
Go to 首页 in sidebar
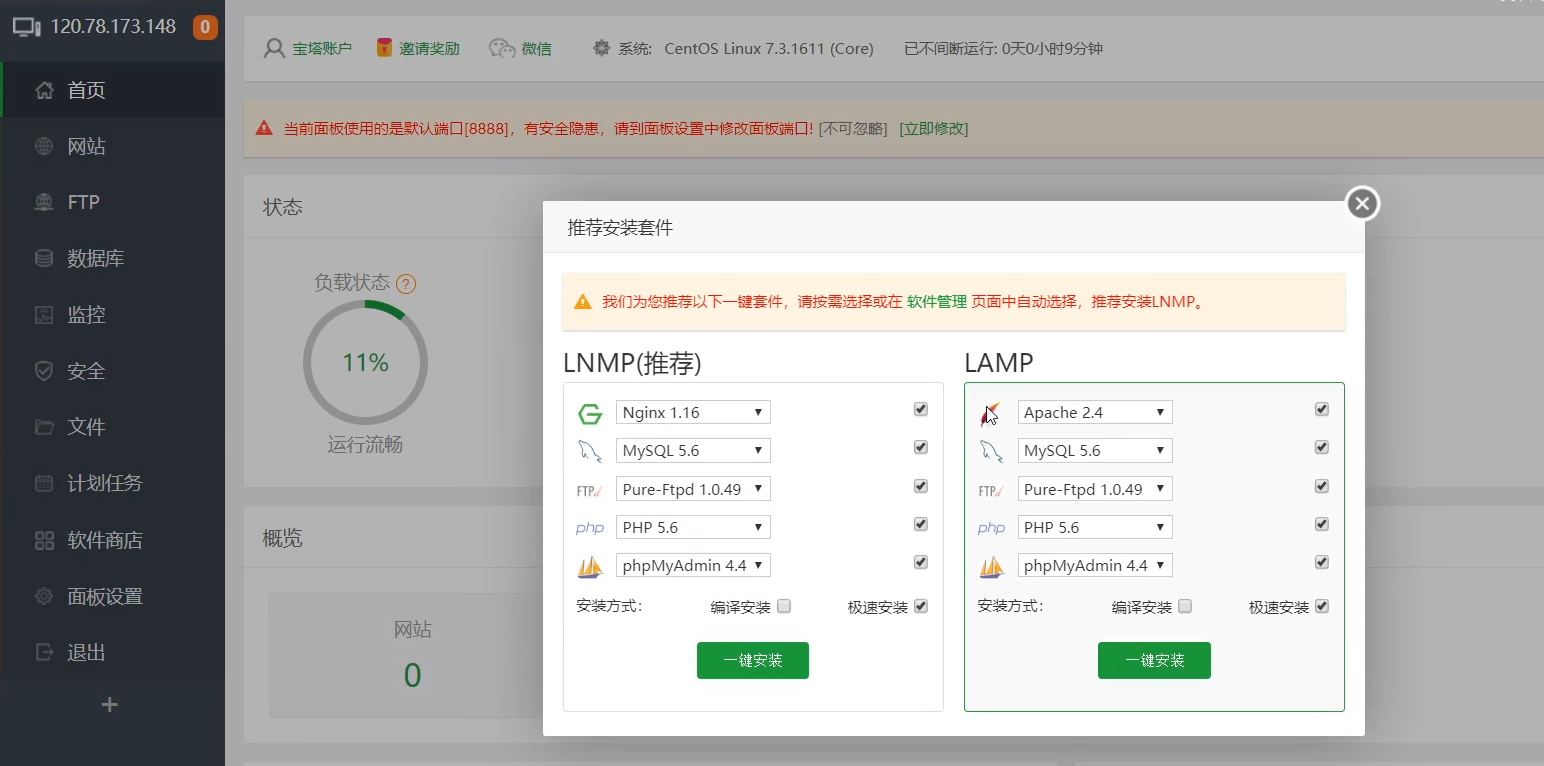click(x=113, y=90)
